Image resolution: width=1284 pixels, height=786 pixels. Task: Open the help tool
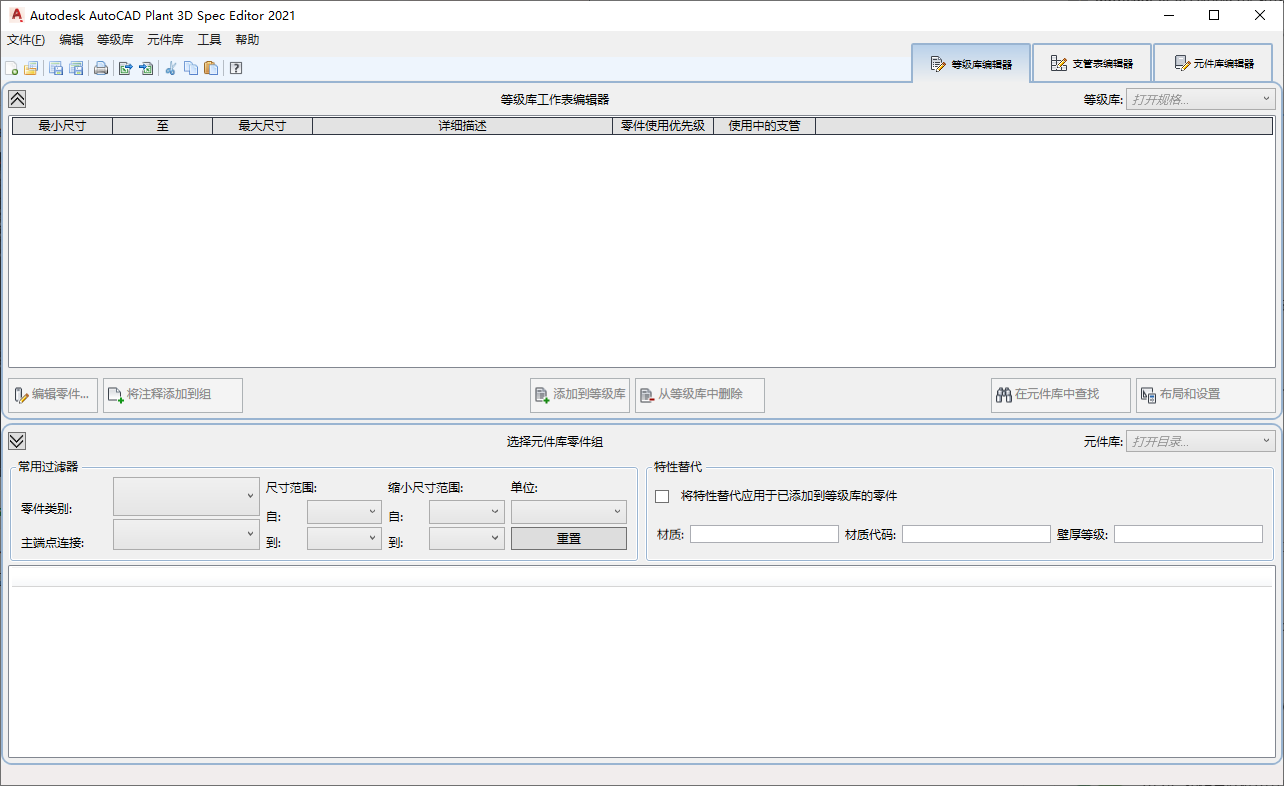click(x=236, y=68)
